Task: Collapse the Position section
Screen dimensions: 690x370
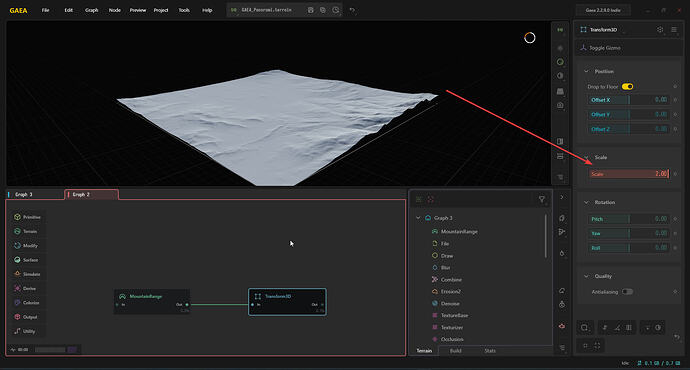Action: pos(586,71)
